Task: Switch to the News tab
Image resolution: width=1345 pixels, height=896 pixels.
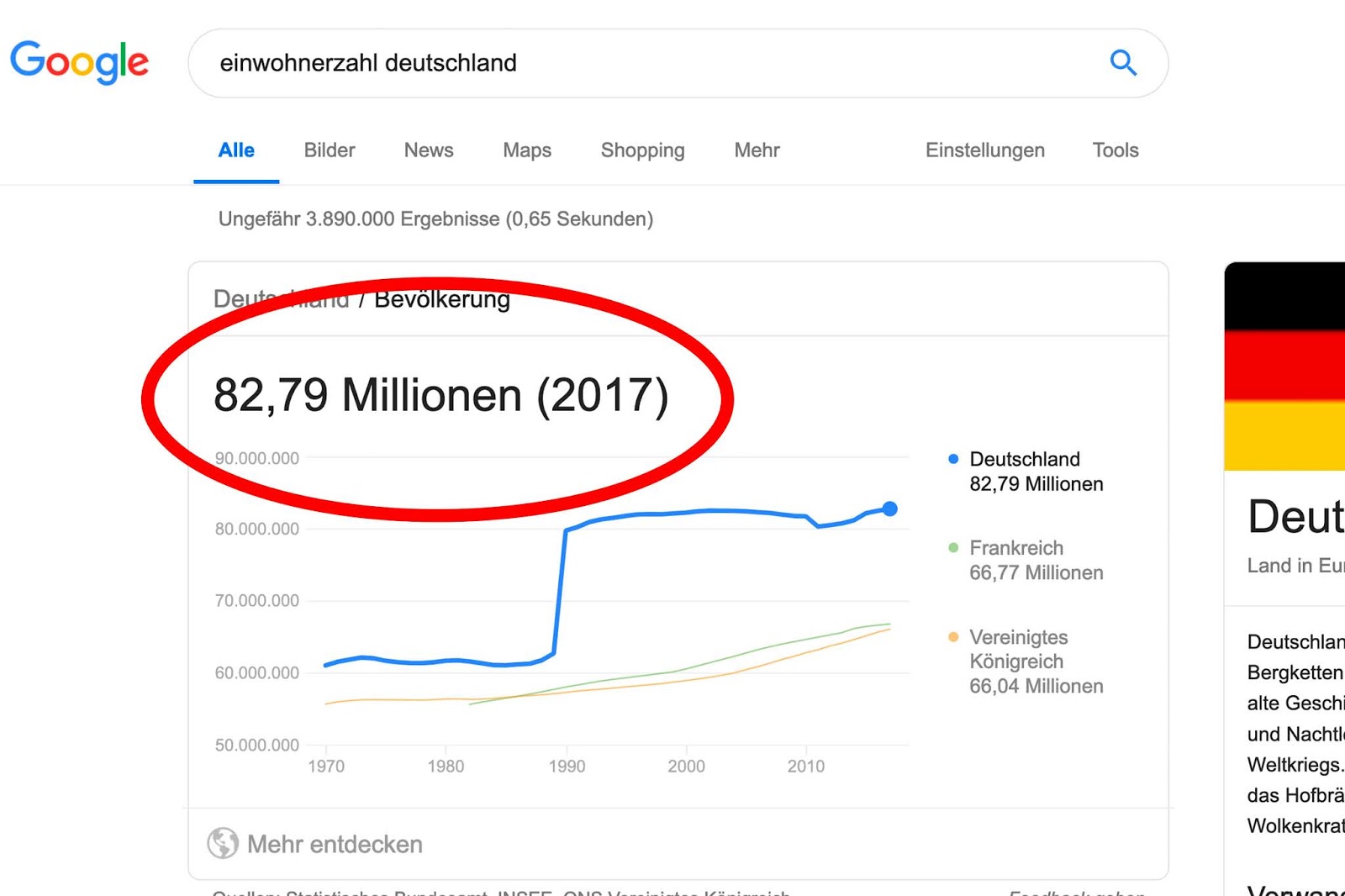Action: (x=429, y=150)
